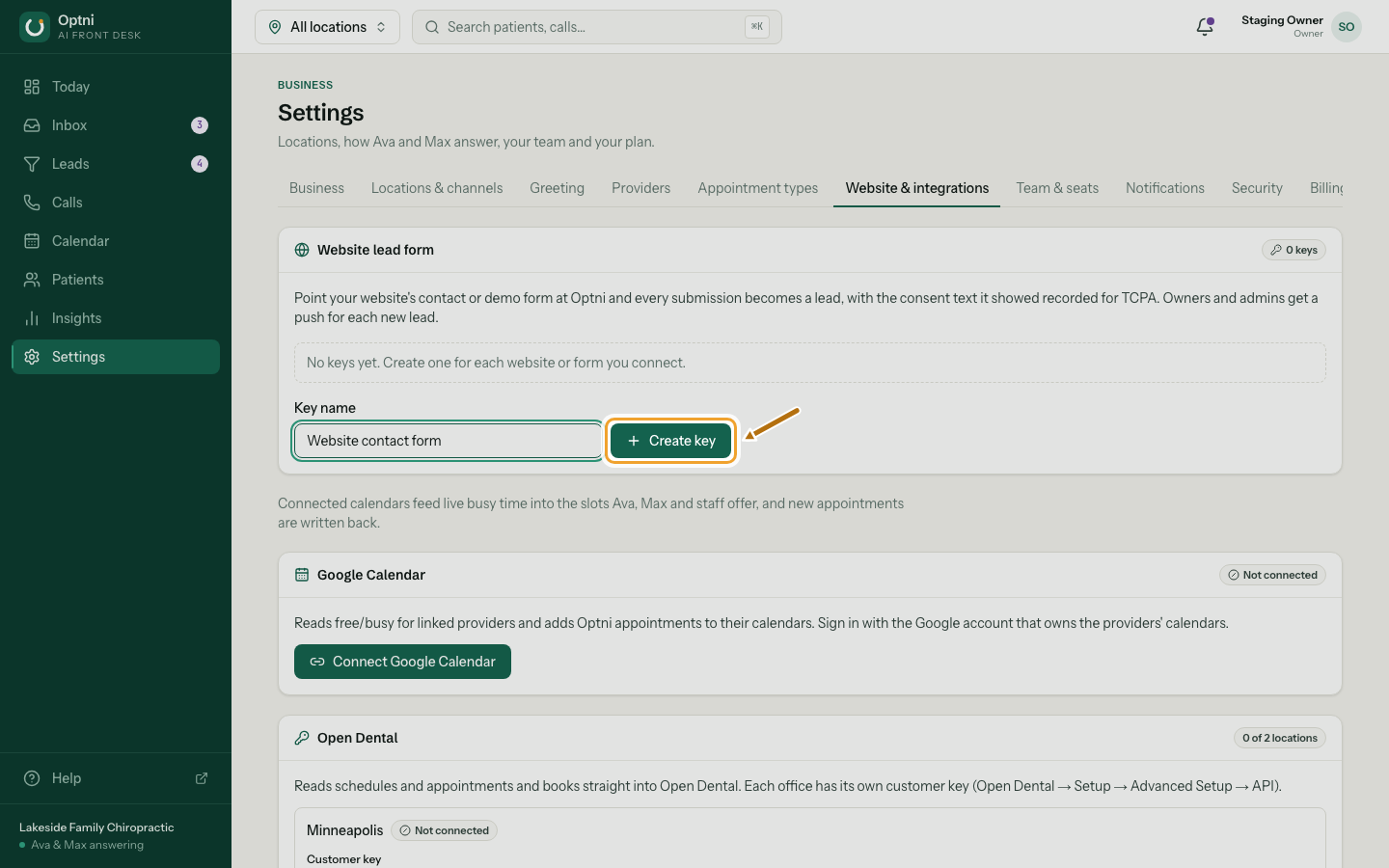The image size is (1389, 868).
Task: Switch to Locations & channels tab
Action: click(437, 188)
